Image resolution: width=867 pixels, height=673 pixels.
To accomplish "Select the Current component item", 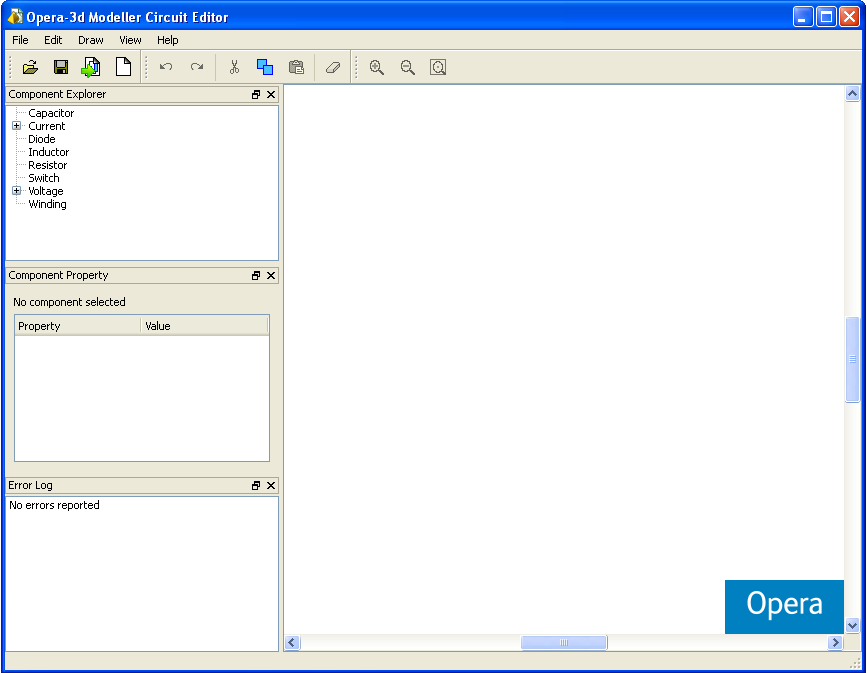I will tap(46, 126).
